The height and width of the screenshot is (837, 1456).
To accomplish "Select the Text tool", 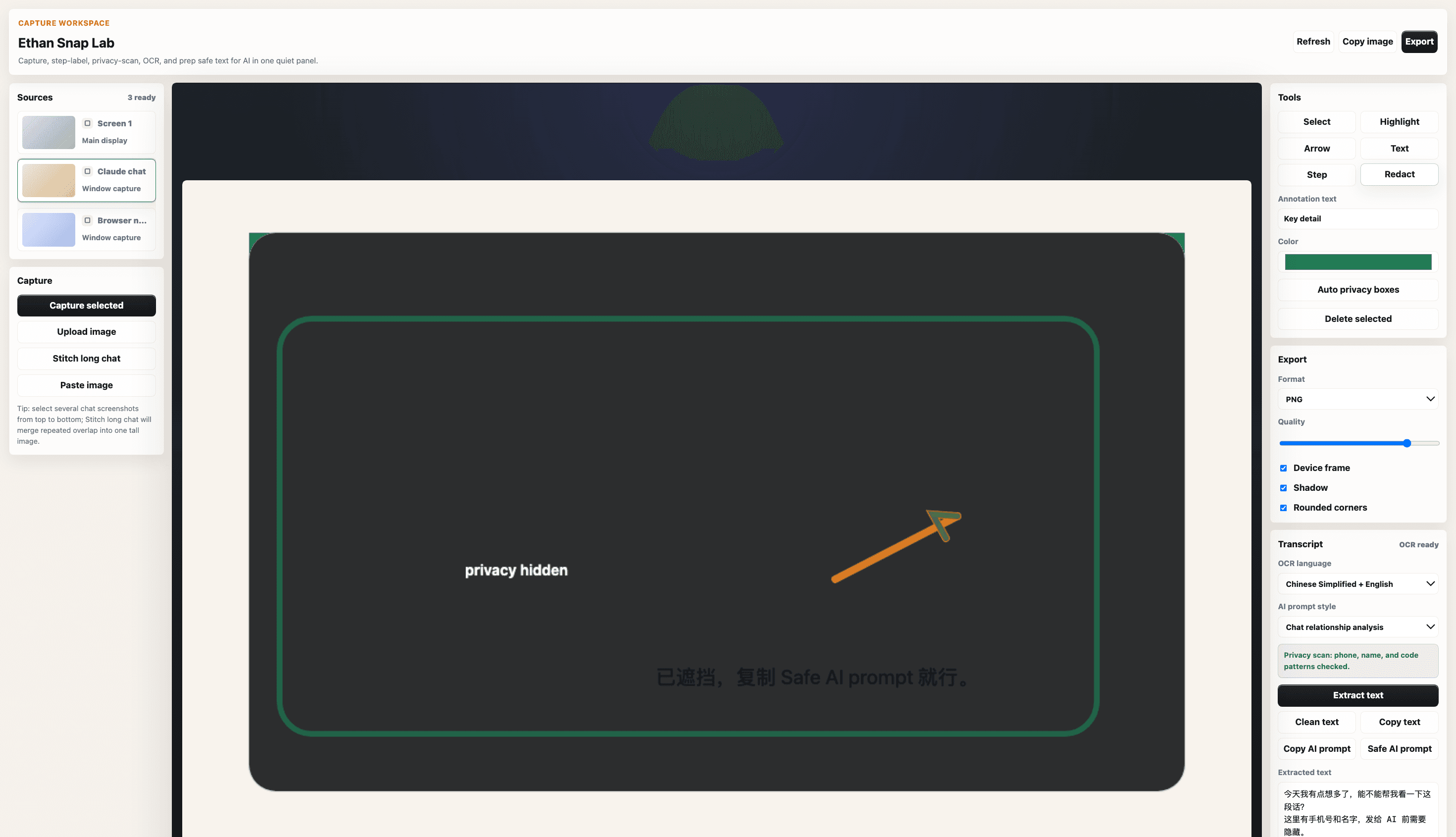I will coord(1399,148).
